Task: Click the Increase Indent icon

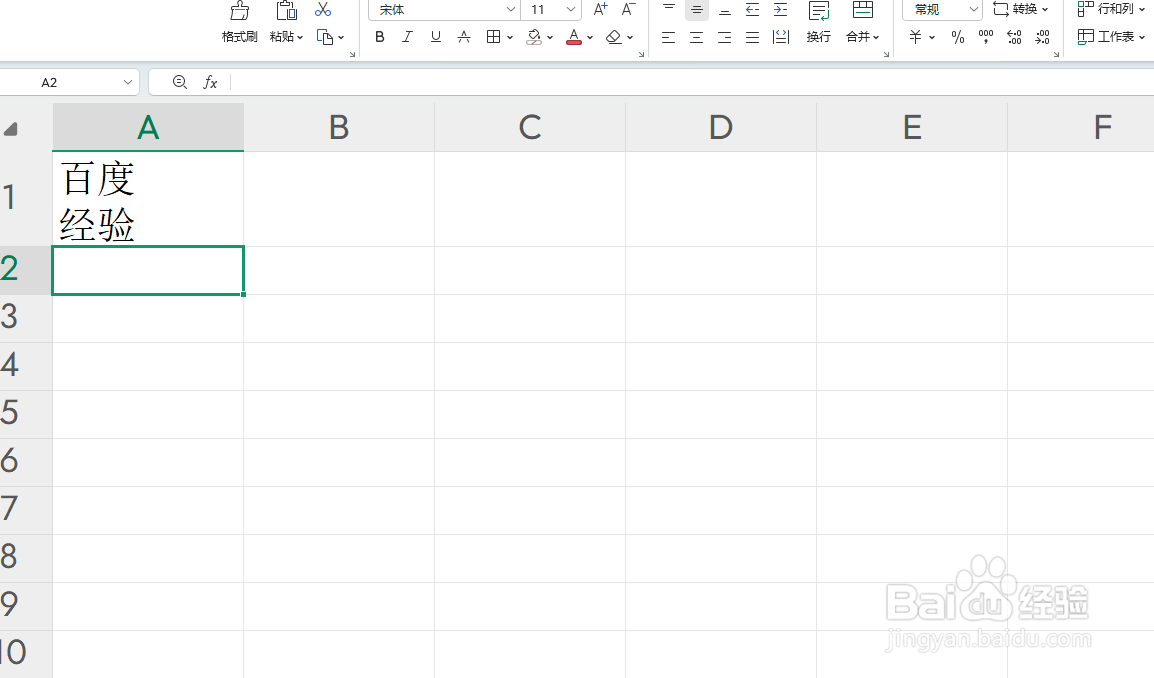Action: 780,10
